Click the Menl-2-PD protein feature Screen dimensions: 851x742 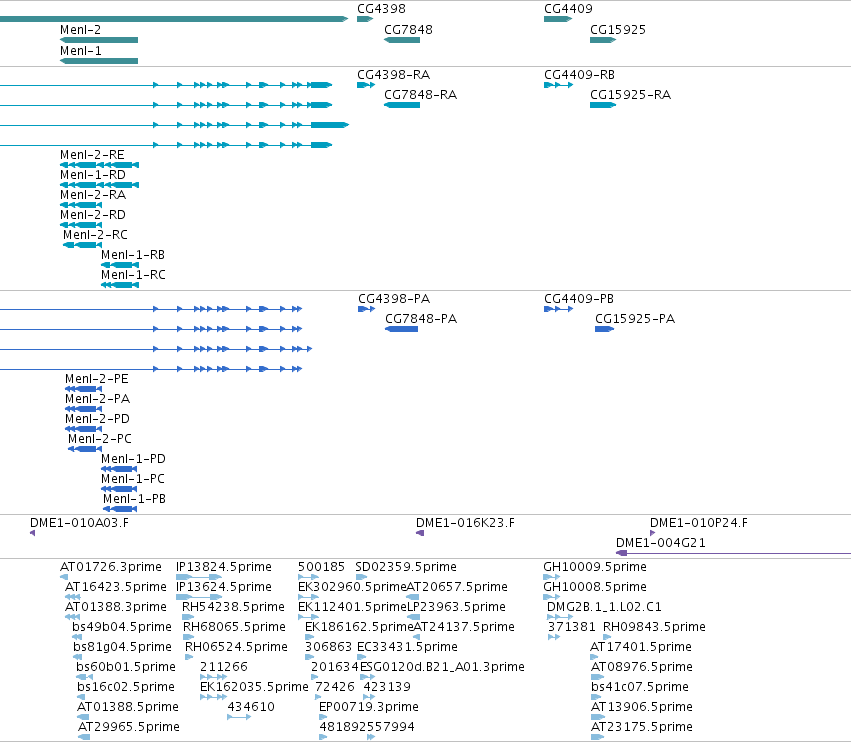84,429
